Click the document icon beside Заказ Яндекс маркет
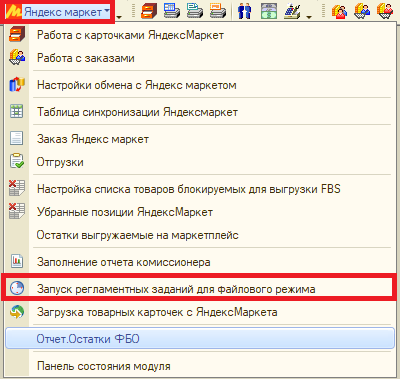 [x=17, y=138]
